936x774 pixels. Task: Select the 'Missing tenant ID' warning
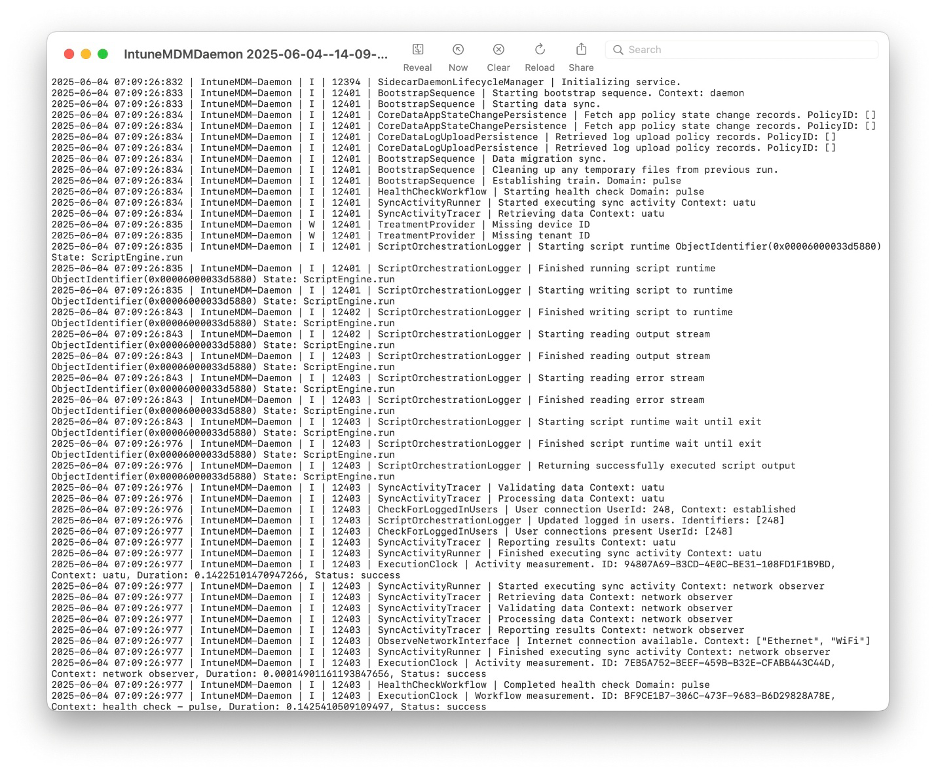(321, 236)
